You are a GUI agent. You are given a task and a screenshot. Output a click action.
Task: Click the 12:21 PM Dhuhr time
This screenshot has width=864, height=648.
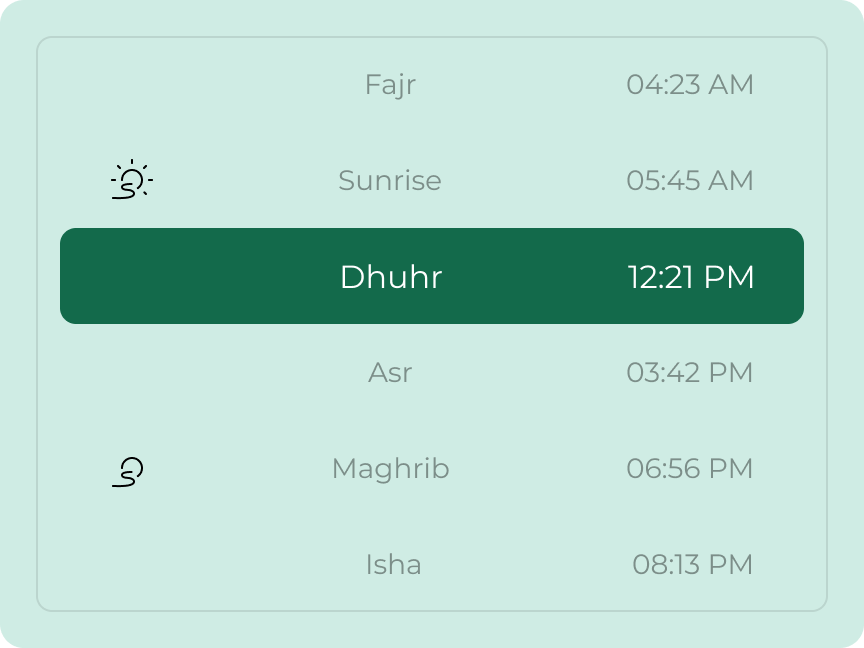coord(691,277)
